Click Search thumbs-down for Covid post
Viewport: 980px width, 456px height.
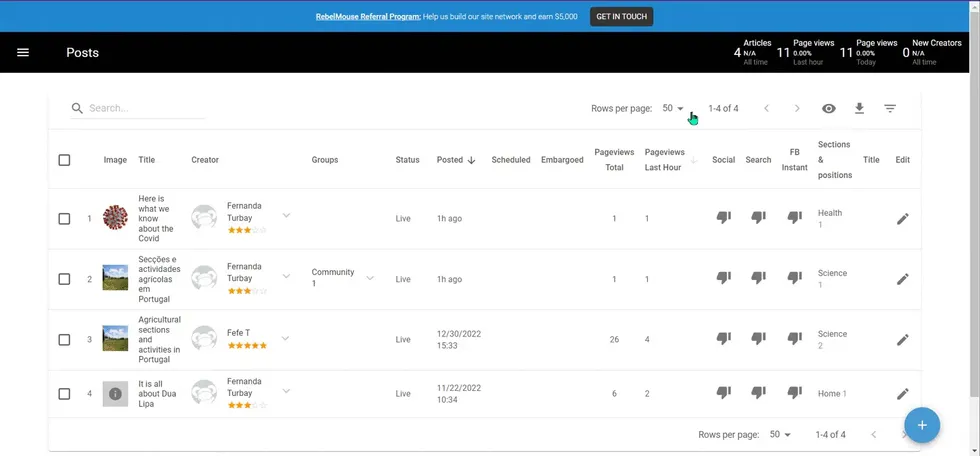point(758,218)
